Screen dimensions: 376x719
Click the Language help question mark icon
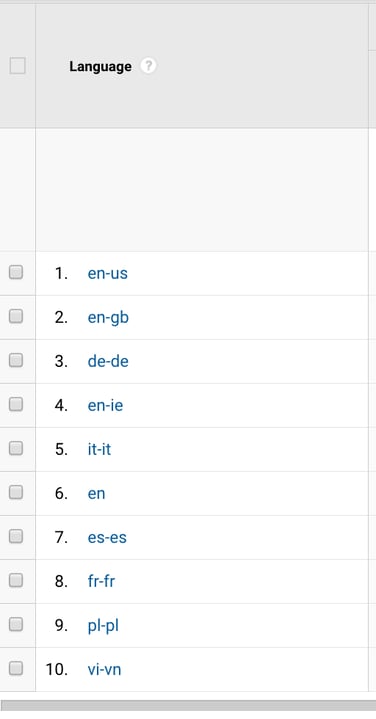point(148,66)
